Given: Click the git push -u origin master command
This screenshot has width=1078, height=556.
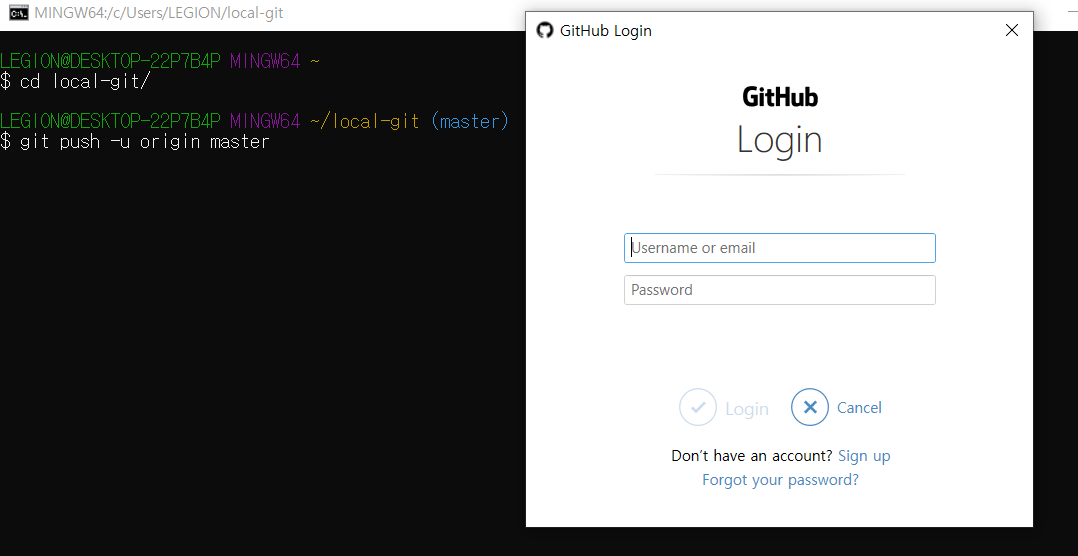Looking at the screenshot, I should (144, 142).
